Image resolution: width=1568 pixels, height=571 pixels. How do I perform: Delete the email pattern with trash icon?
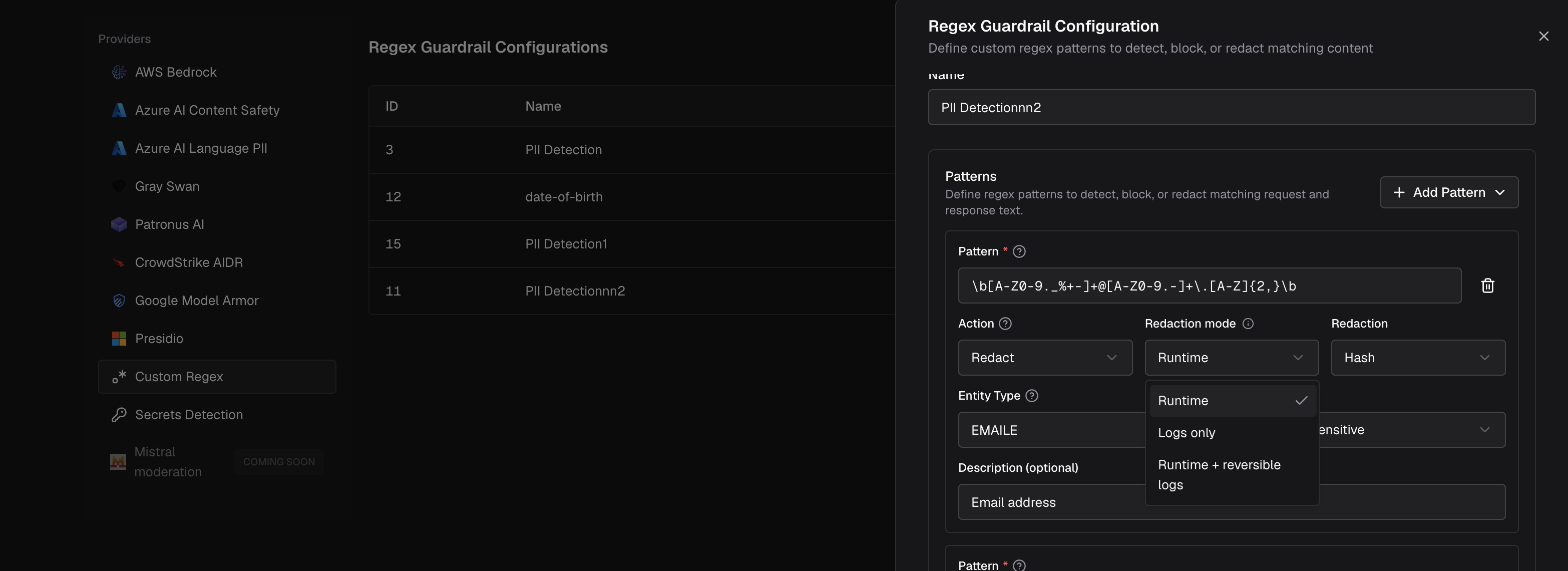pos(1487,285)
